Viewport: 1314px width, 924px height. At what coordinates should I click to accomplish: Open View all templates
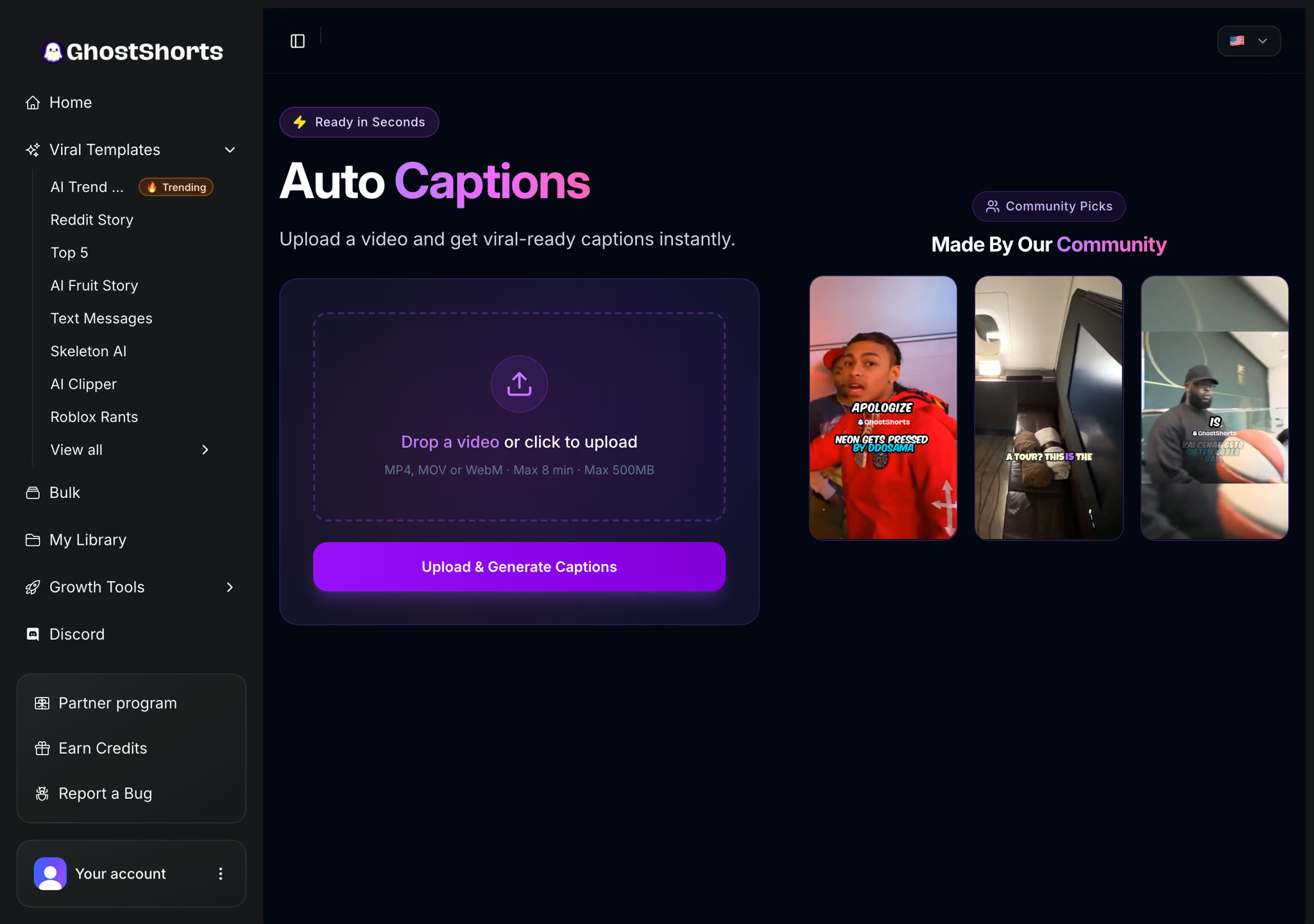[x=131, y=450]
